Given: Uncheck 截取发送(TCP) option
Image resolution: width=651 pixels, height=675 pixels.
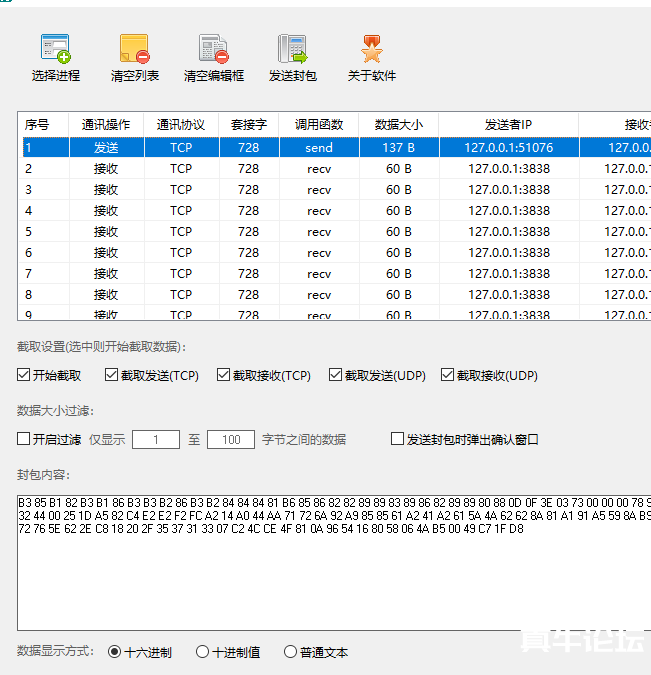Looking at the screenshot, I should click(x=112, y=375).
